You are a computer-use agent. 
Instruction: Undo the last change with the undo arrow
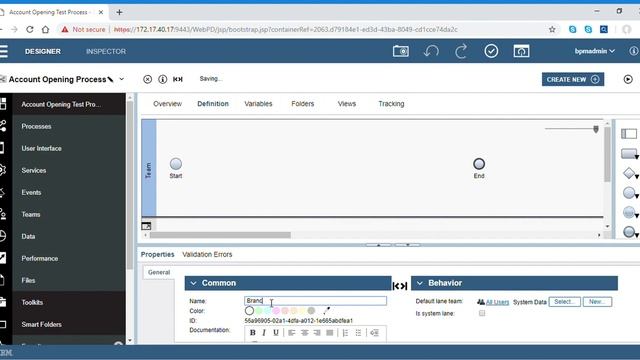(x=431, y=51)
